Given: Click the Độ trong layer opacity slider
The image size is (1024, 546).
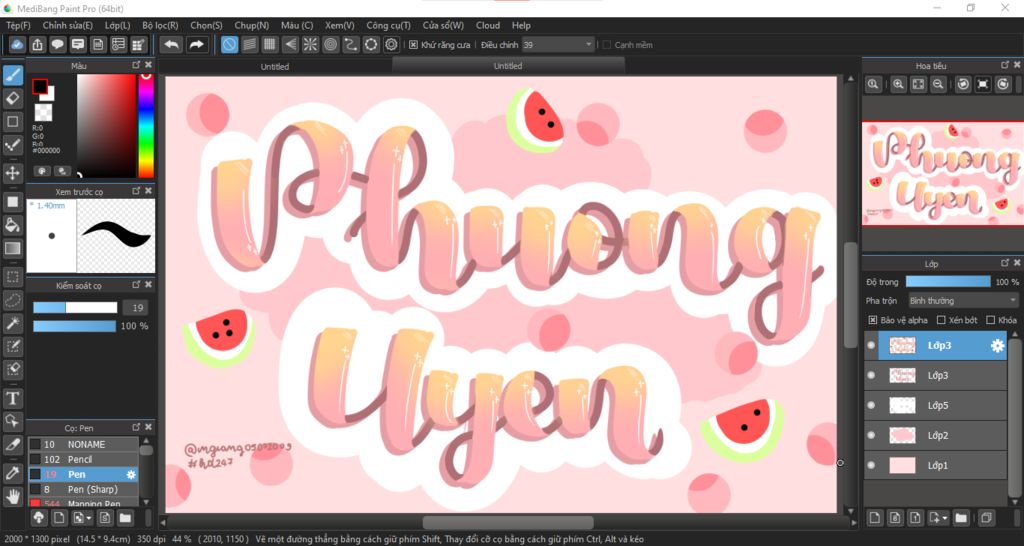Looking at the screenshot, I should tap(948, 281).
